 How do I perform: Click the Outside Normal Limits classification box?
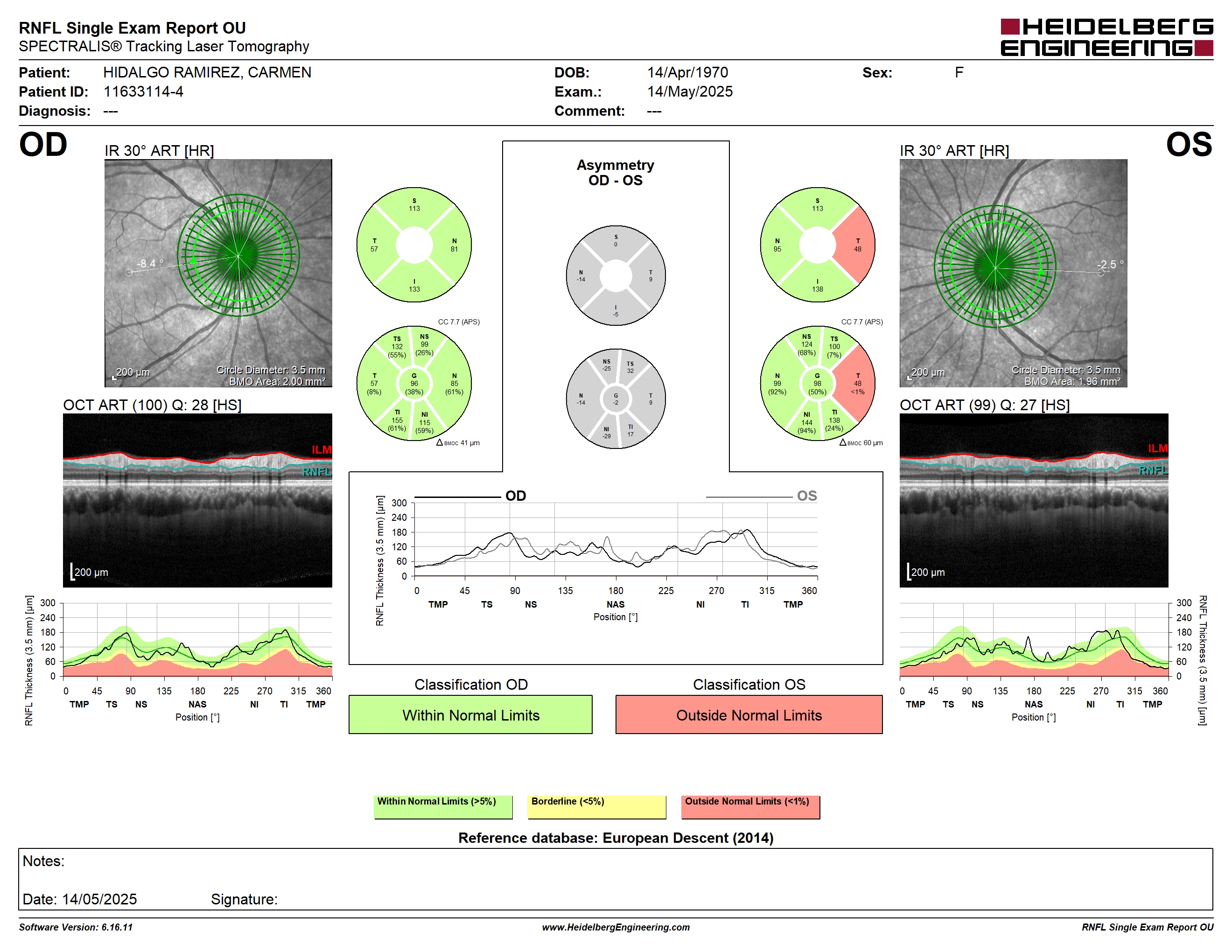pos(749,714)
